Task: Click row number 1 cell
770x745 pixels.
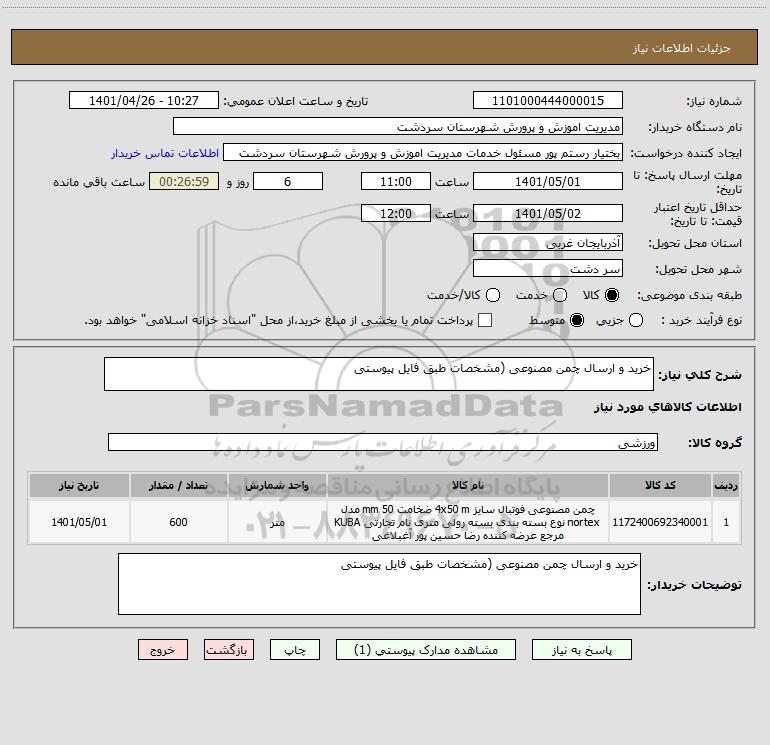Action: [x=726, y=522]
